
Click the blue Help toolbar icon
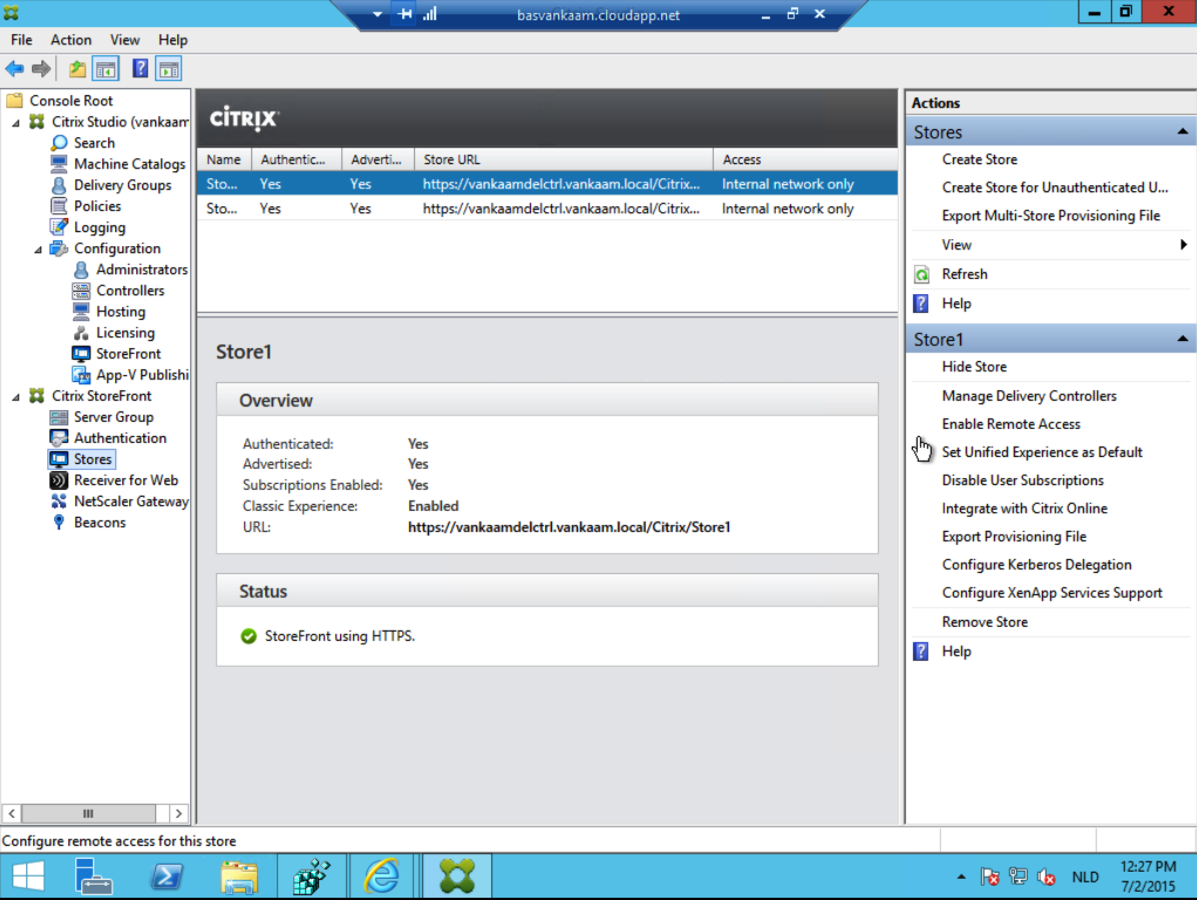[x=140, y=69]
